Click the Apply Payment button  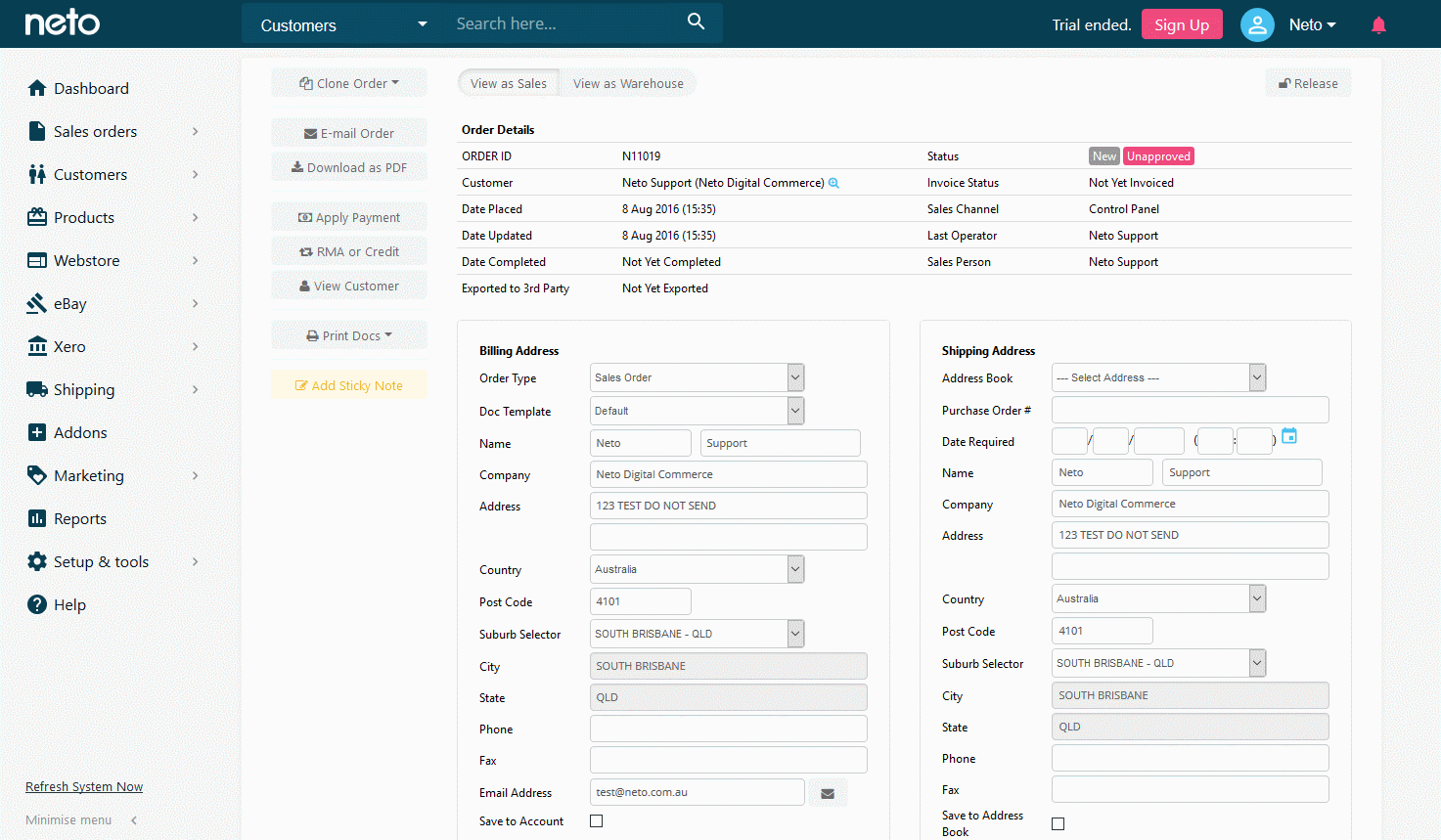pyautogui.click(x=349, y=217)
